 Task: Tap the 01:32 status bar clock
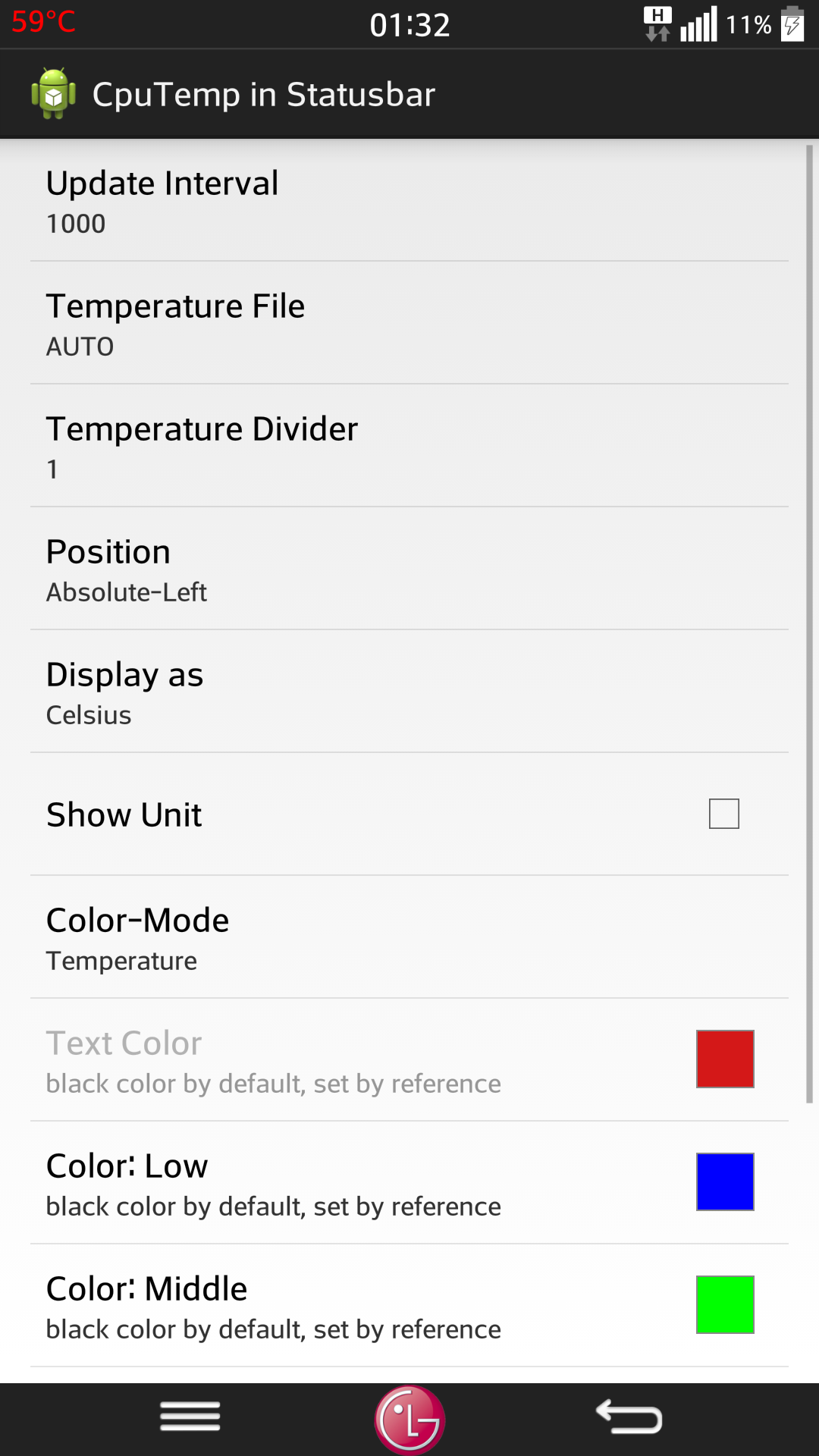coord(409,25)
